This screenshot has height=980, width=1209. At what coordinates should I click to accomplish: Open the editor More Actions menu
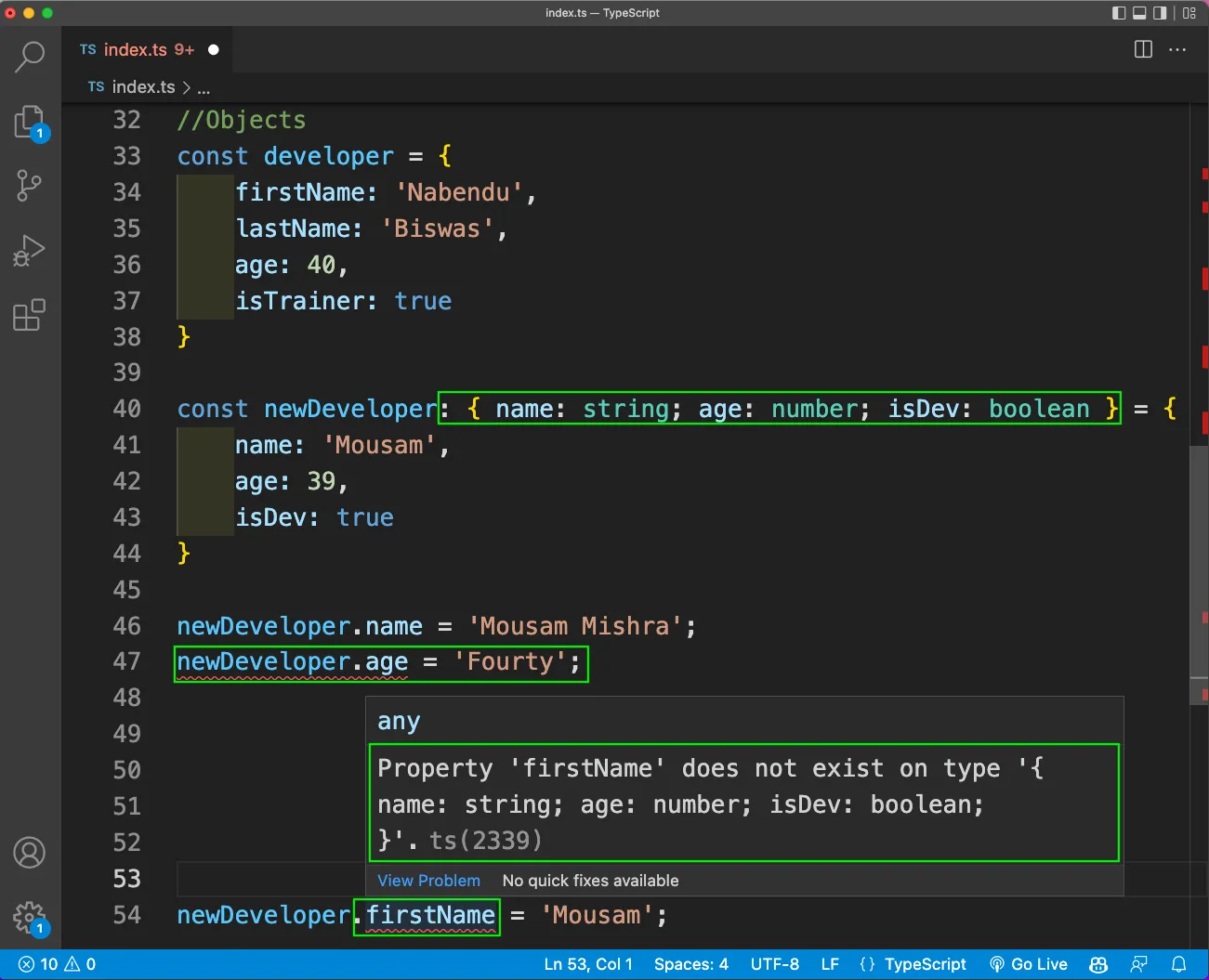(x=1177, y=49)
